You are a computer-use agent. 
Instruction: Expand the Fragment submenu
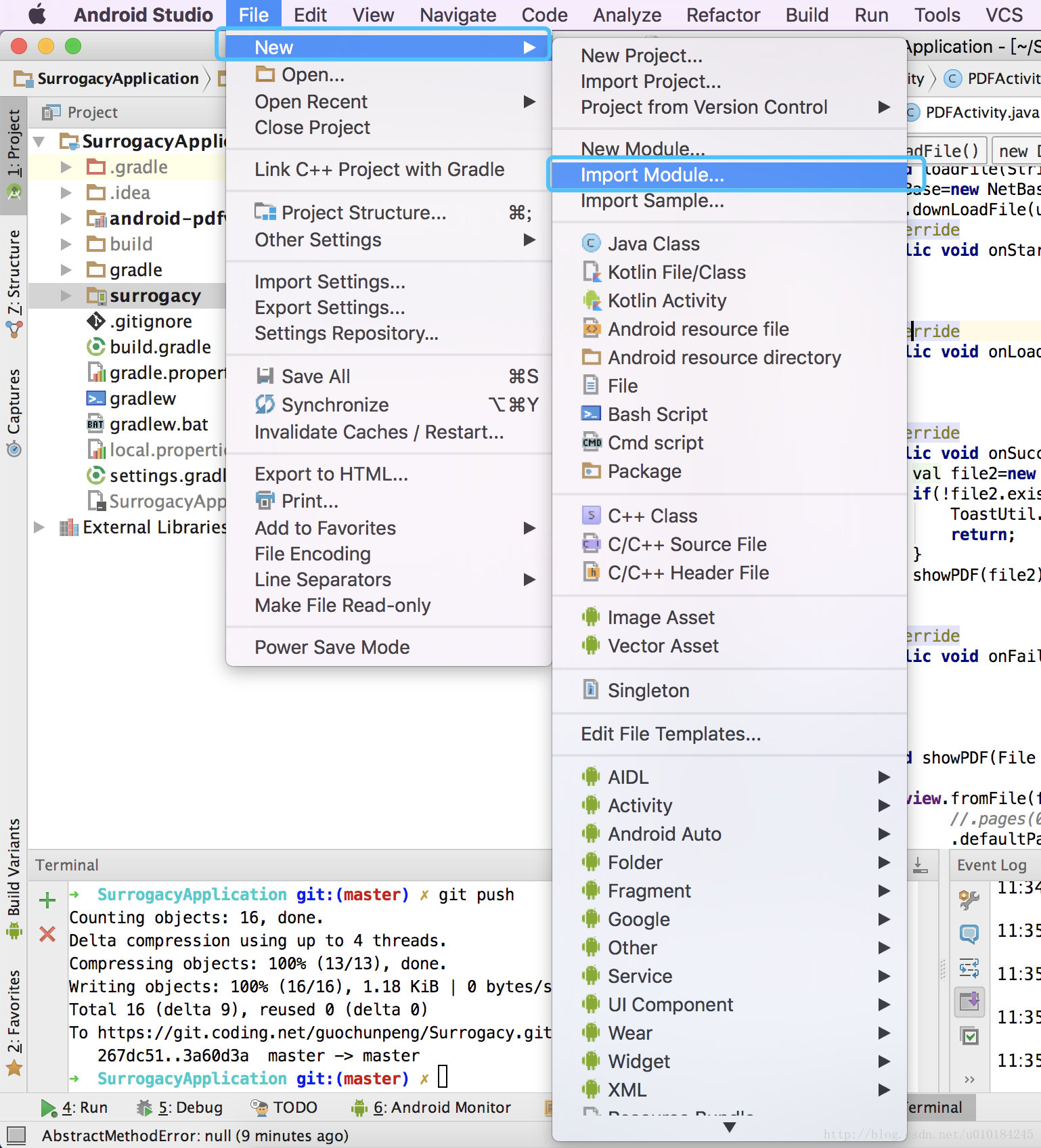730,891
